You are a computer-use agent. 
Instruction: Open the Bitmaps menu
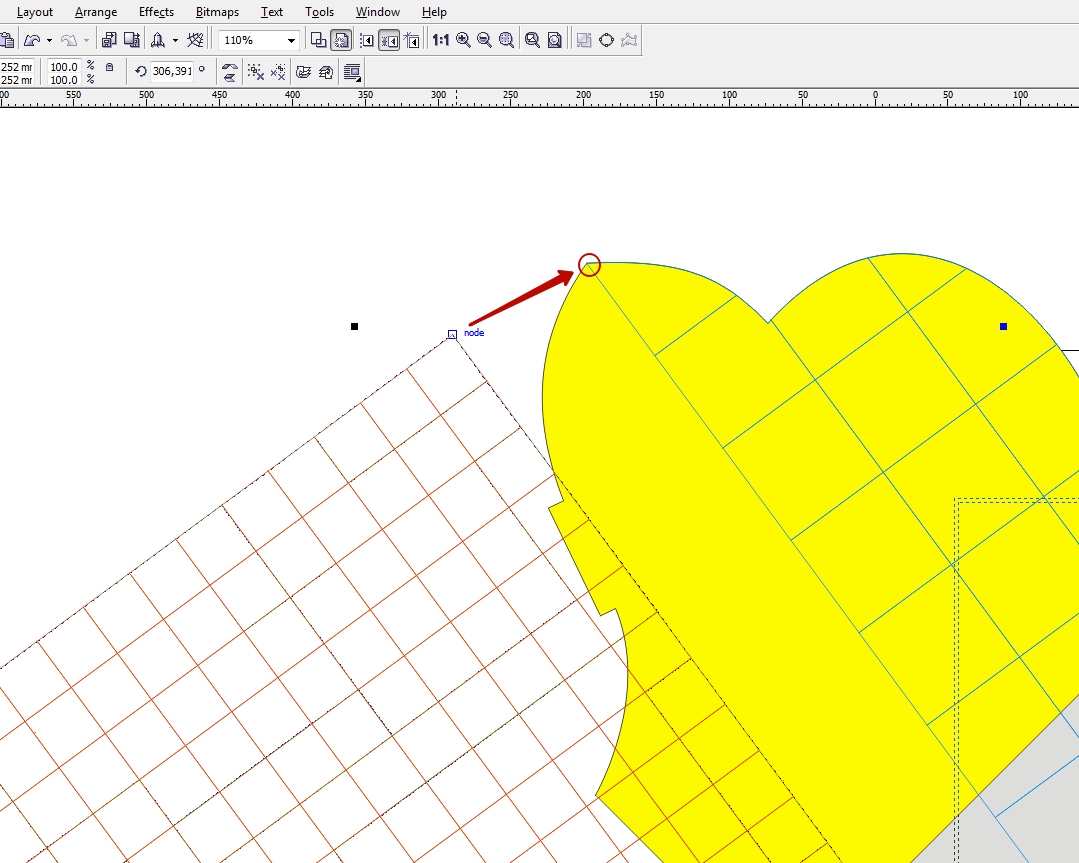(x=217, y=12)
